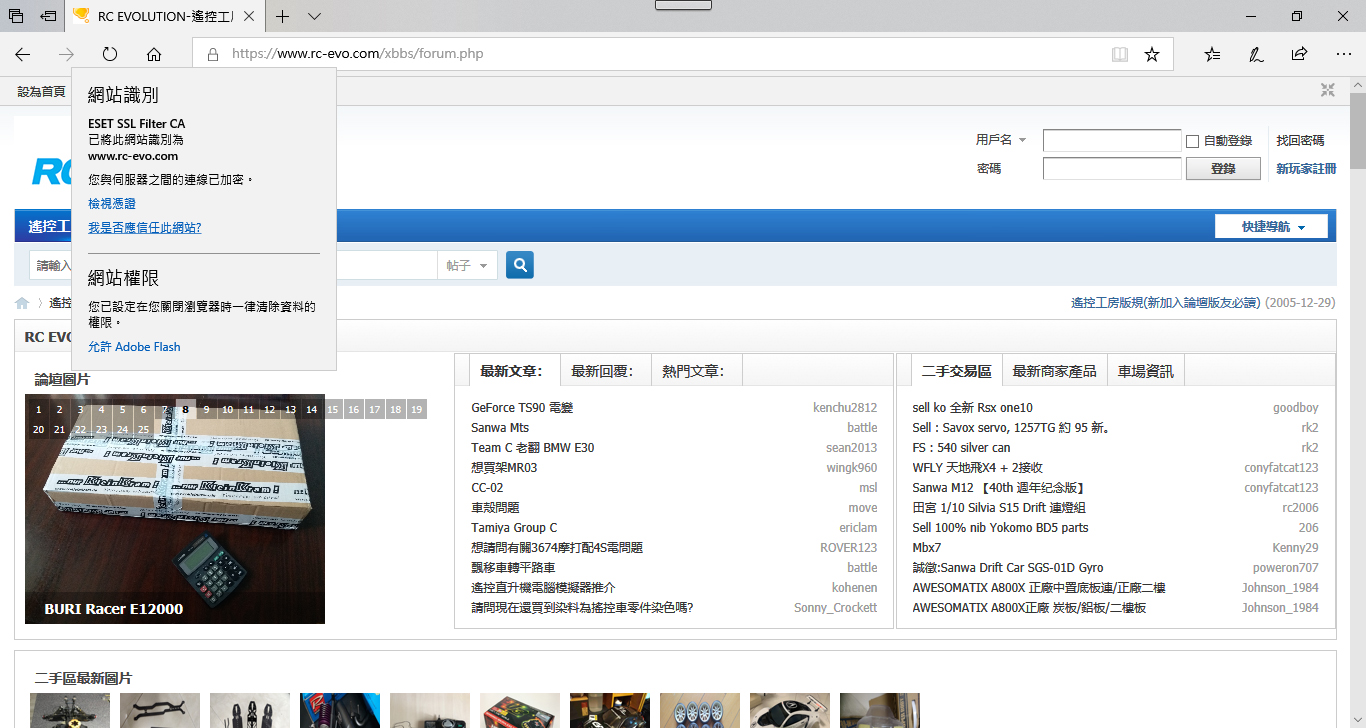Open the Favorites hub icon
This screenshot has width=1366, height=728.
coord(1212,54)
